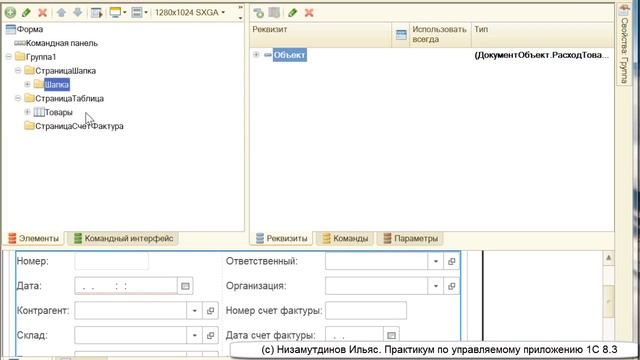Delete attribute with red X icon
Viewport: 640px width, 360px height.
coord(309,13)
